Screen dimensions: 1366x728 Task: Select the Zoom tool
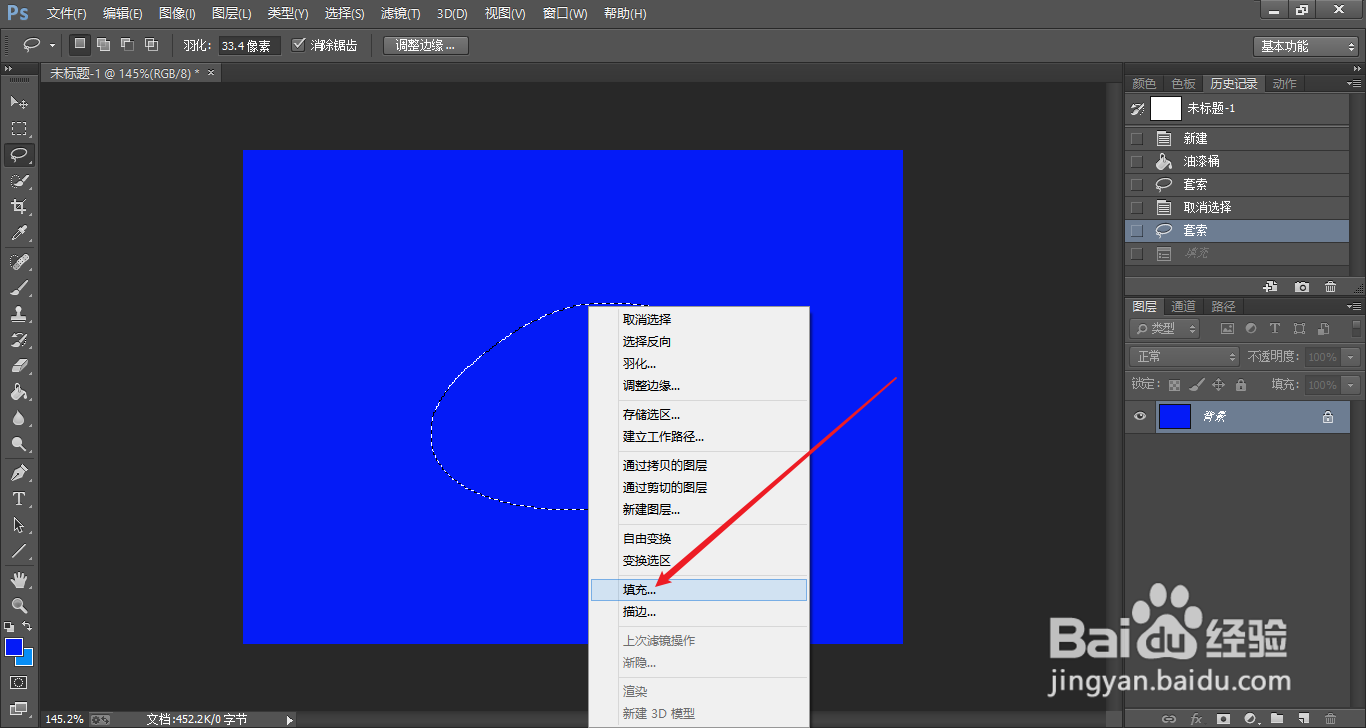(20, 605)
